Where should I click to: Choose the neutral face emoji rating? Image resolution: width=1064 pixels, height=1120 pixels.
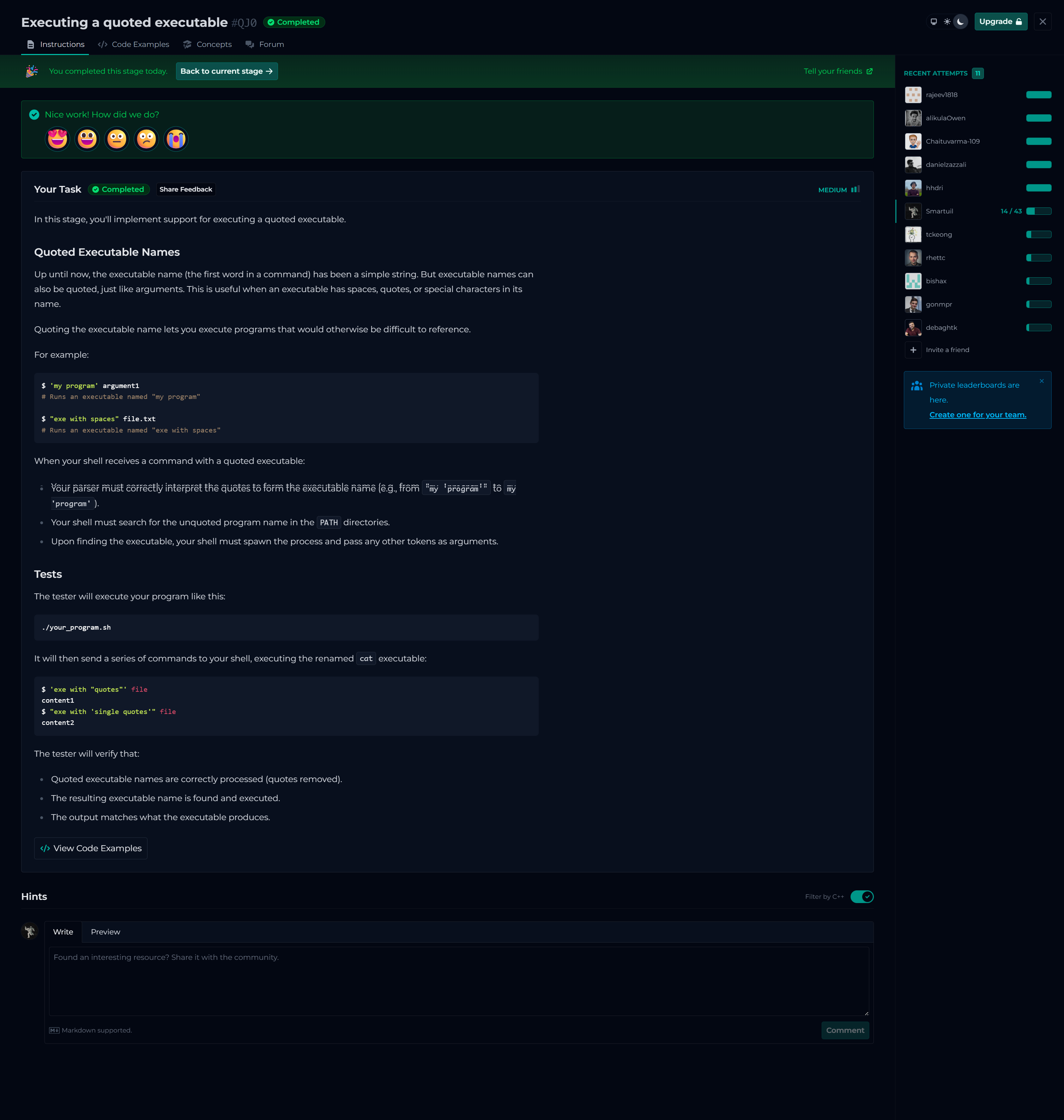coord(117,139)
